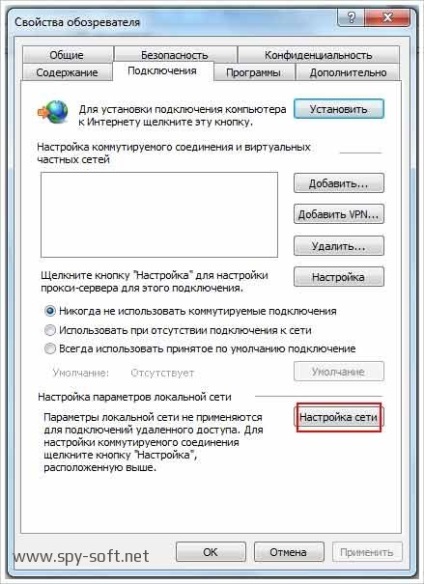Switch to the Содержание tab
Screen dimensions: 424x584
click(67, 72)
